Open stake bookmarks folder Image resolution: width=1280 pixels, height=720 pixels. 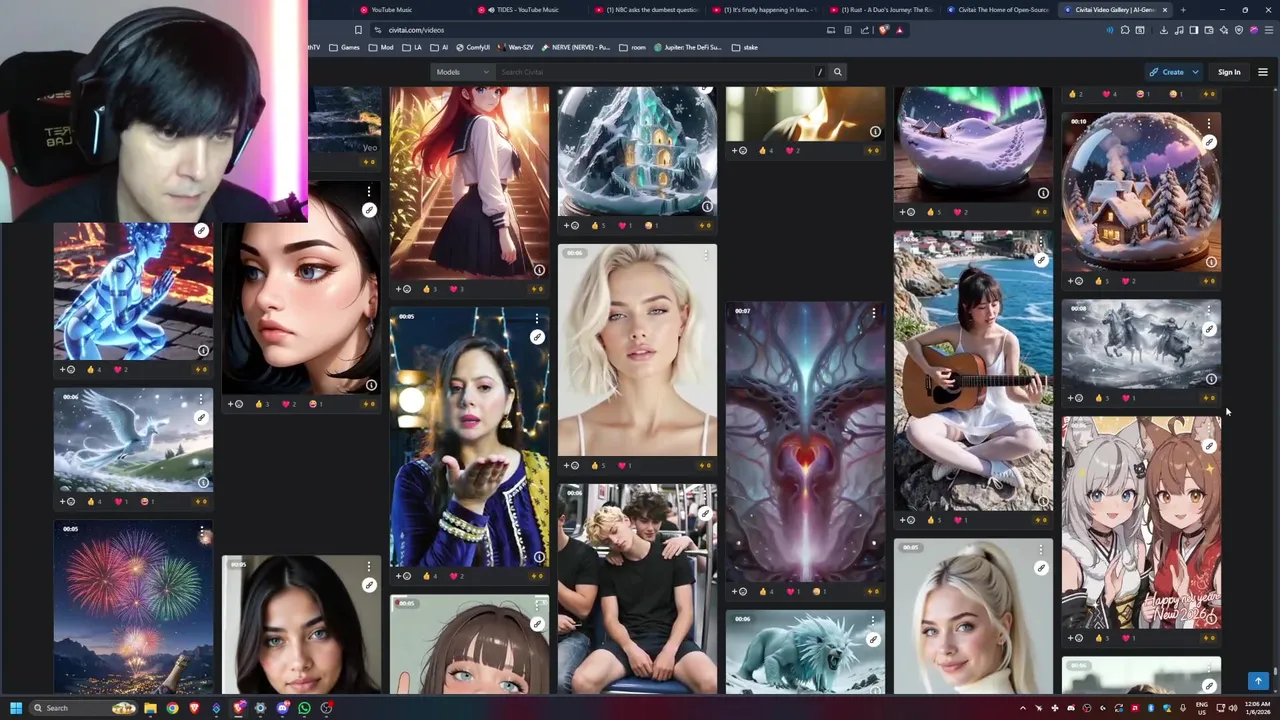745,47
